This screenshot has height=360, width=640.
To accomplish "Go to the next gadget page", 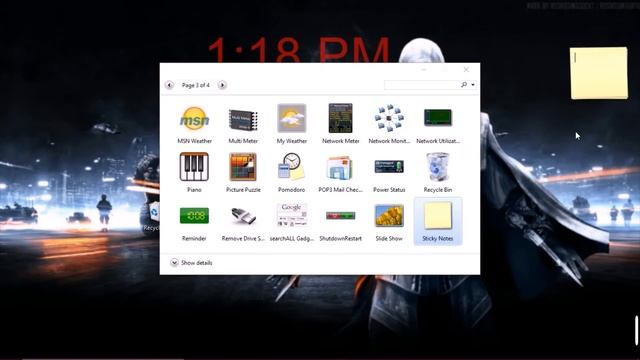I will click(222, 85).
